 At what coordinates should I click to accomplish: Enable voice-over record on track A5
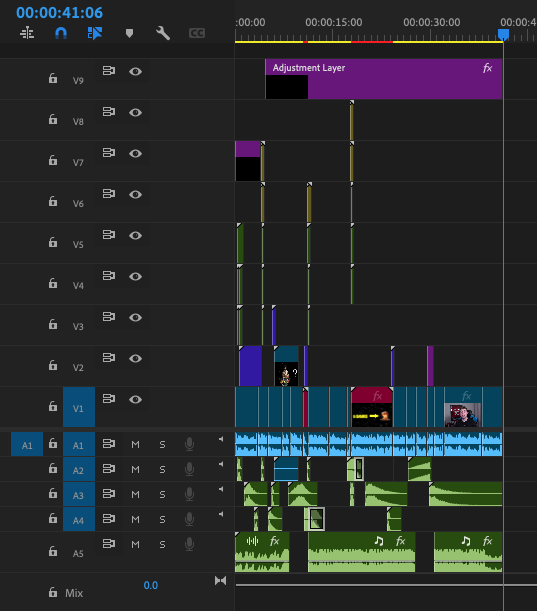click(189, 544)
